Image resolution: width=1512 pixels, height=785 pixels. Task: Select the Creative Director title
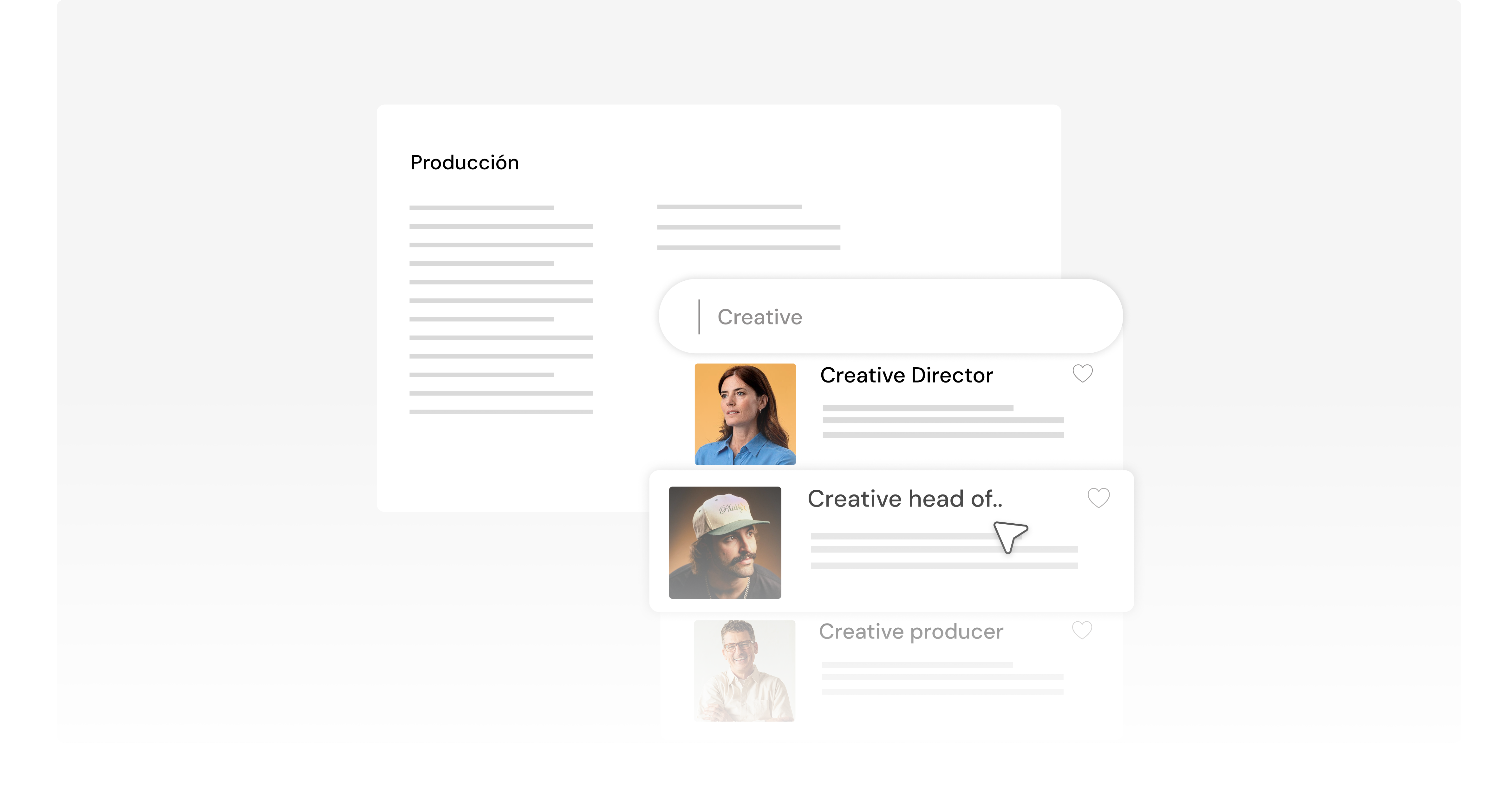[906, 375]
